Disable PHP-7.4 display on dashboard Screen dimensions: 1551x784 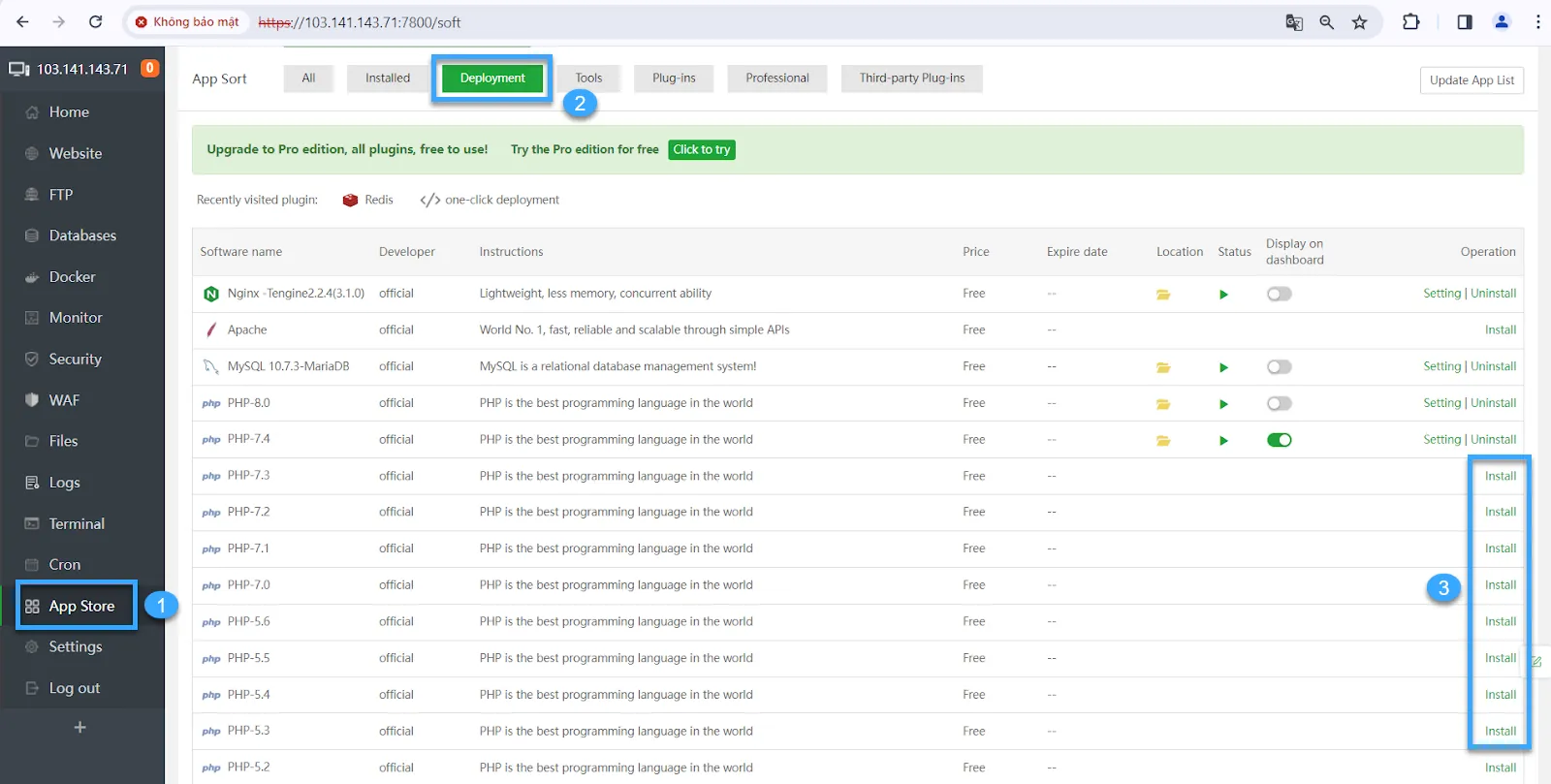[1280, 440]
